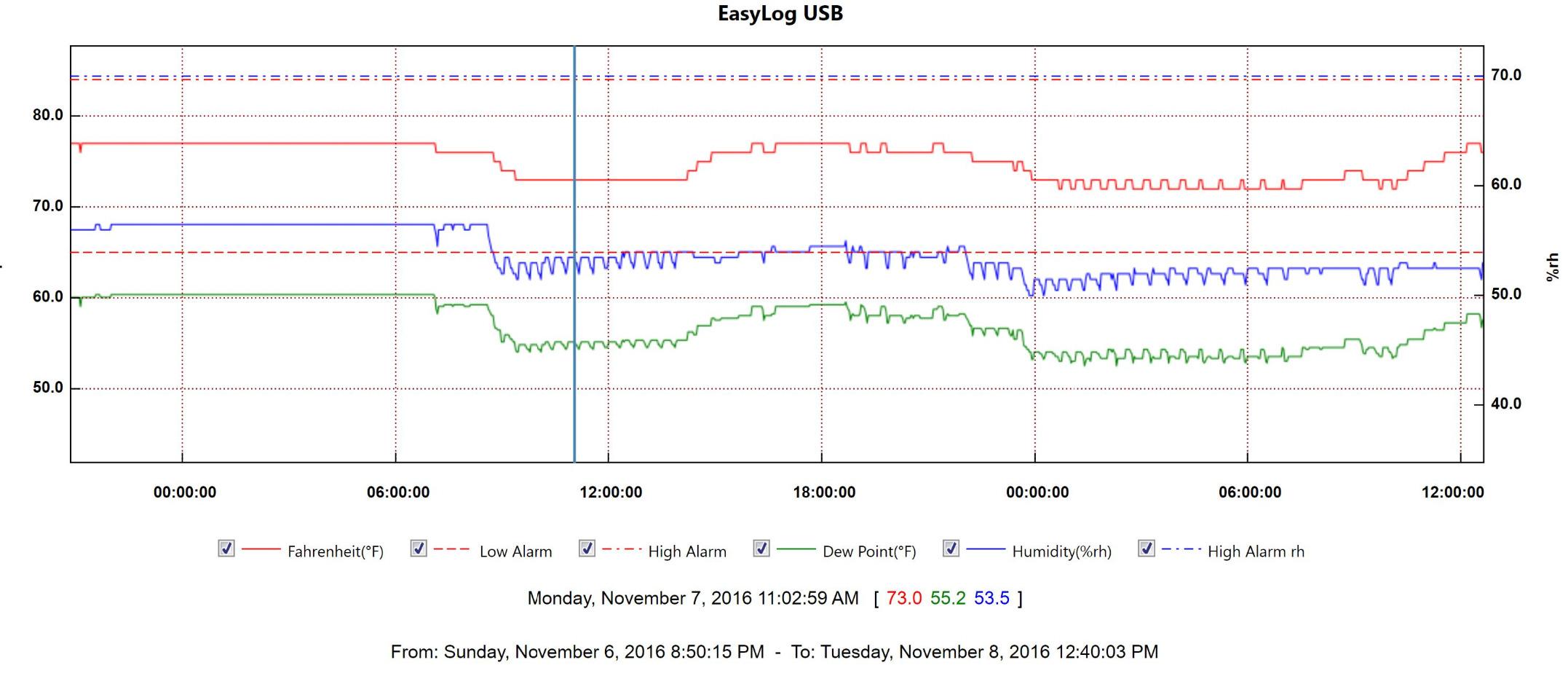Screen dimensions: 1568x676
Task: Click the first 00:00:00 time axis label
Action: [x=184, y=492]
